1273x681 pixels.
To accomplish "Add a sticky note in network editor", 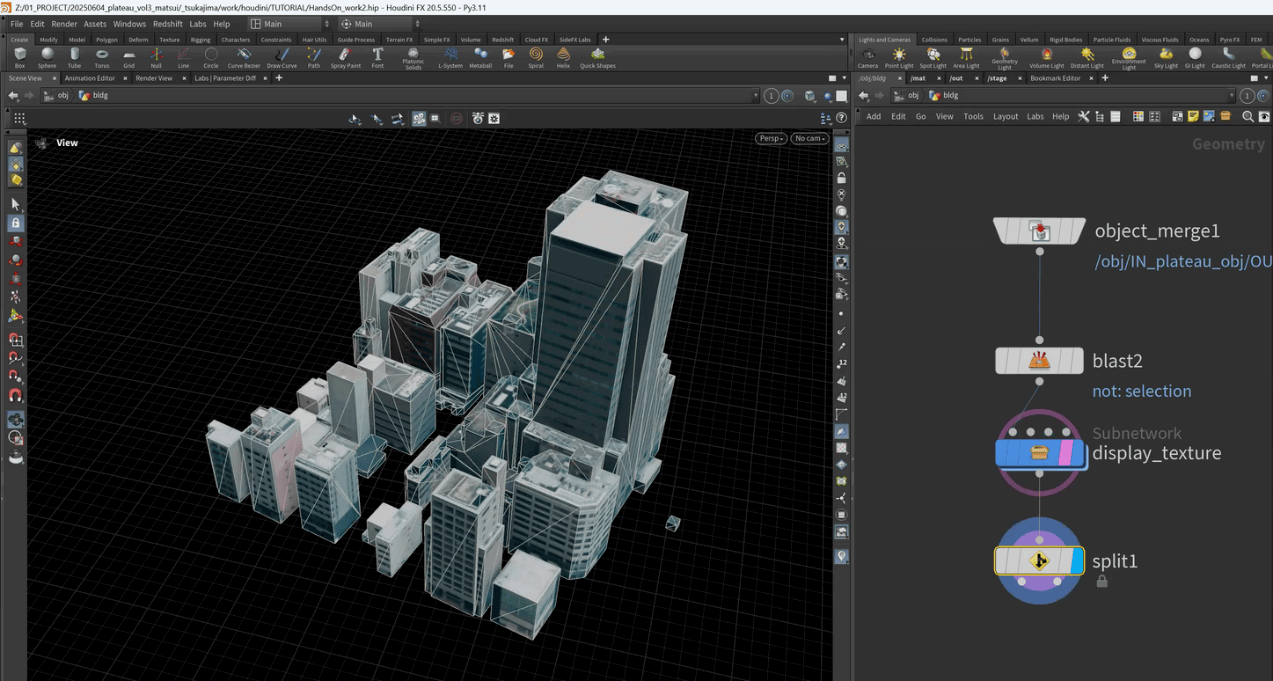I will coord(1193,117).
